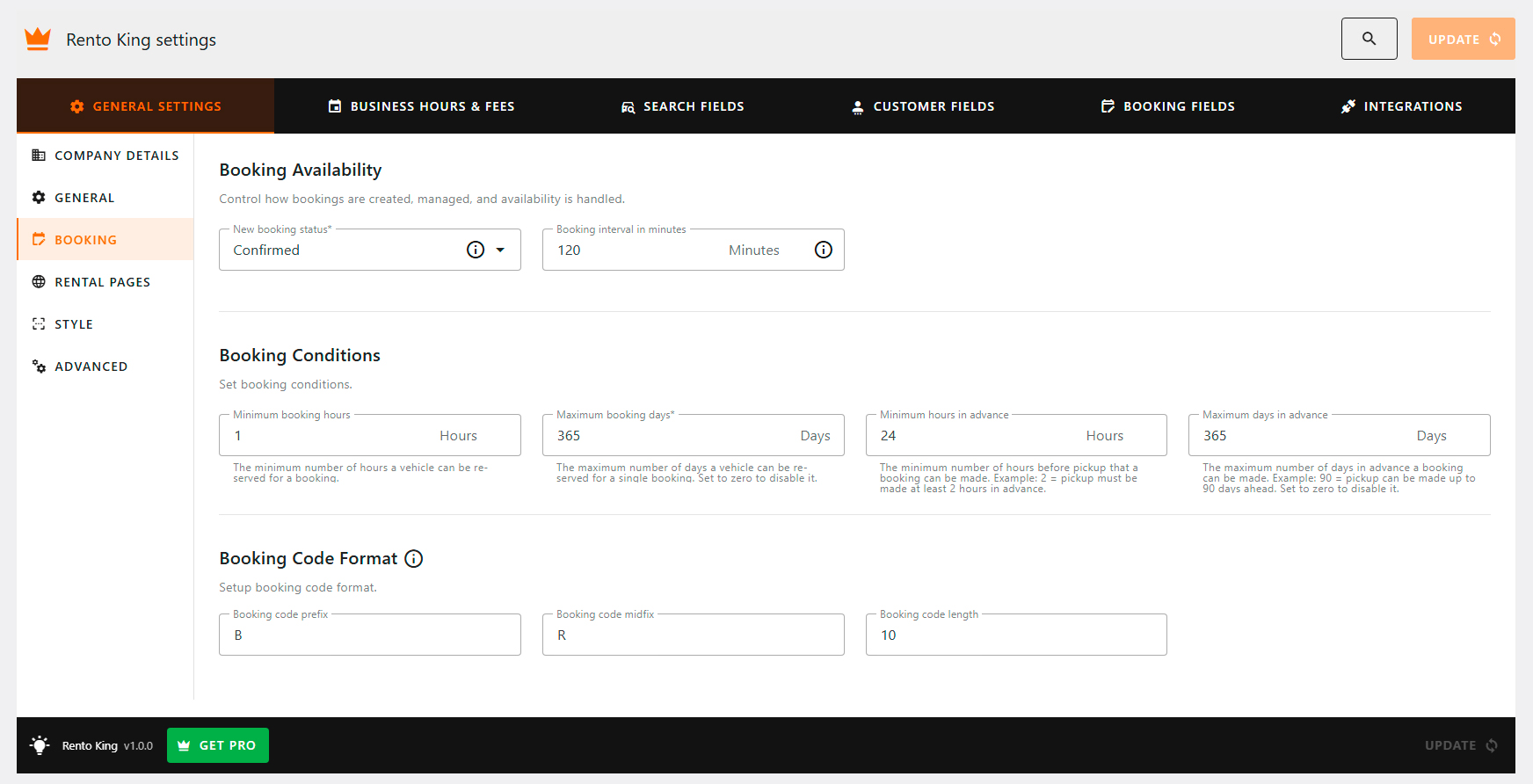This screenshot has height=784, width=1533.
Task: Click the Rento King crown logo
Action: click(38, 39)
